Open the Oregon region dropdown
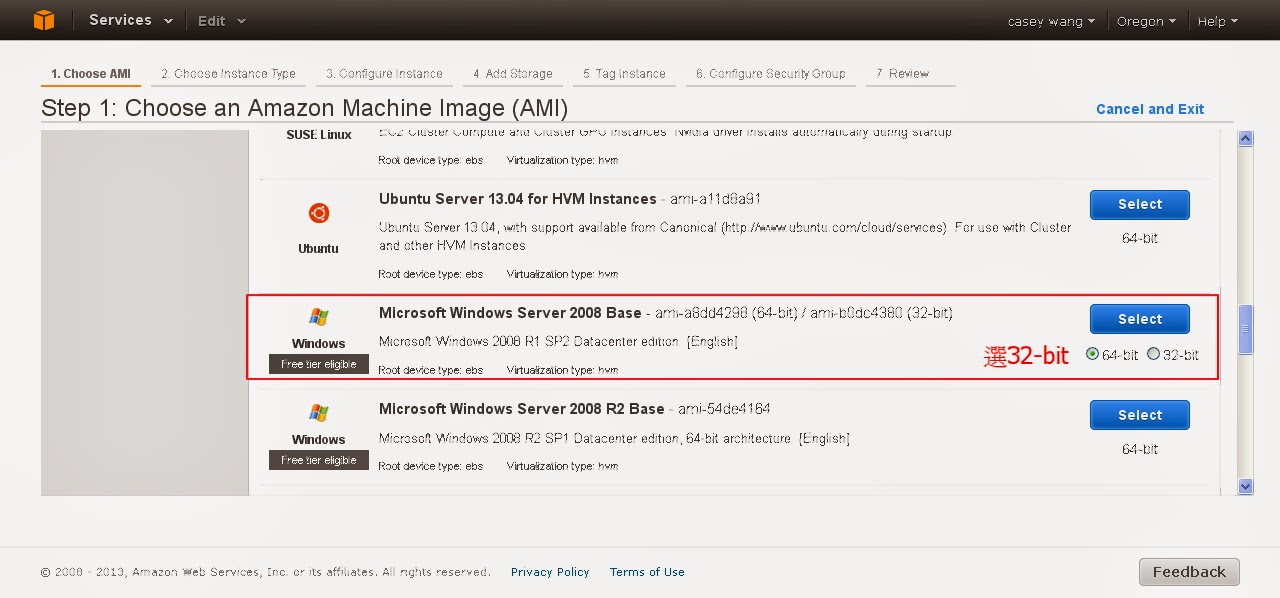Viewport: 1280px width, 598px height. [1146, 21]
